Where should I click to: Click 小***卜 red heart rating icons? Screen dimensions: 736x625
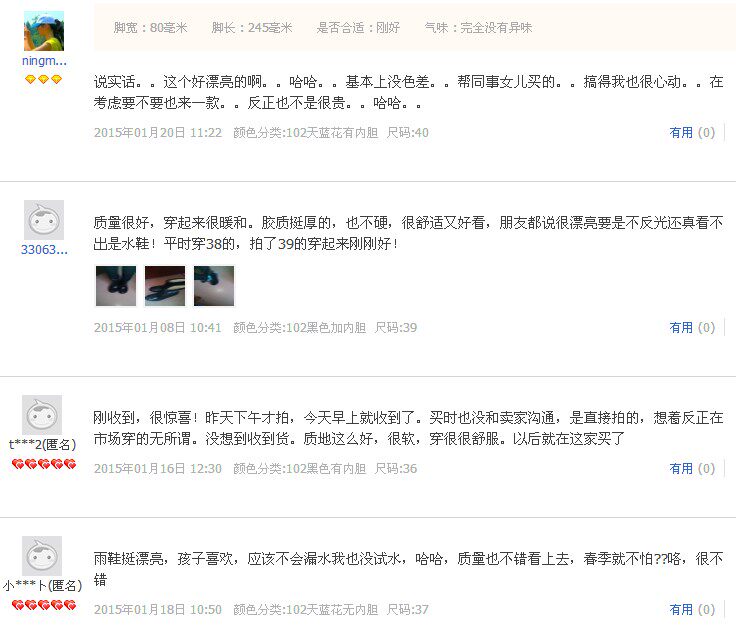coord(44,605)
